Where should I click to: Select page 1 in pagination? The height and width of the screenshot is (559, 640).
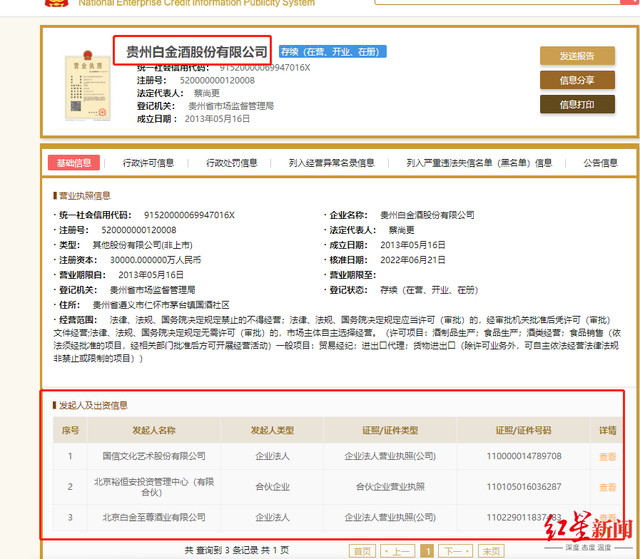tap(427, 551)
